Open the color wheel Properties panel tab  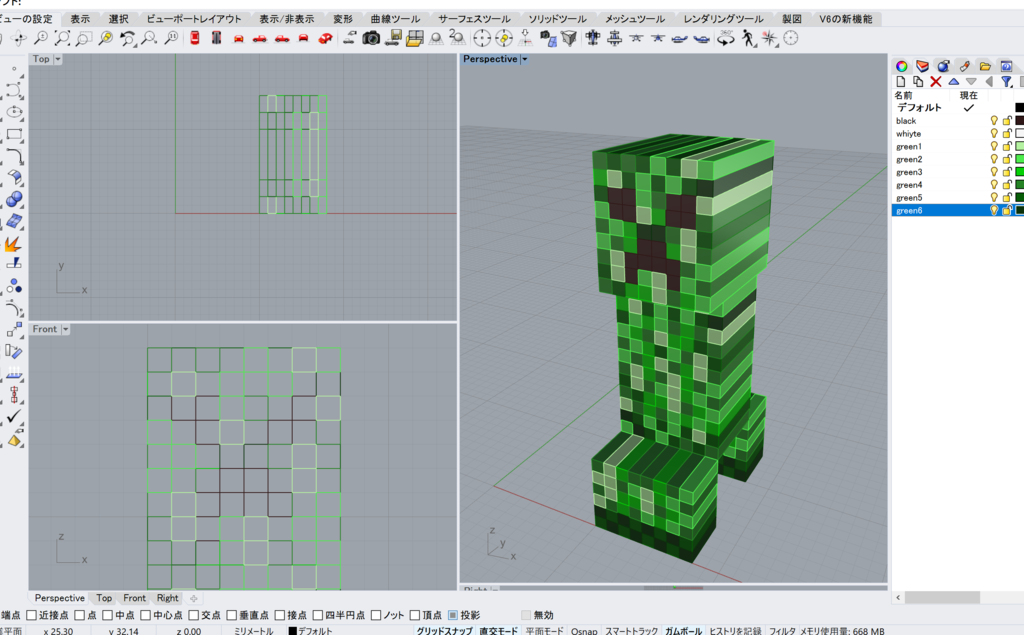tap(902, 66)
